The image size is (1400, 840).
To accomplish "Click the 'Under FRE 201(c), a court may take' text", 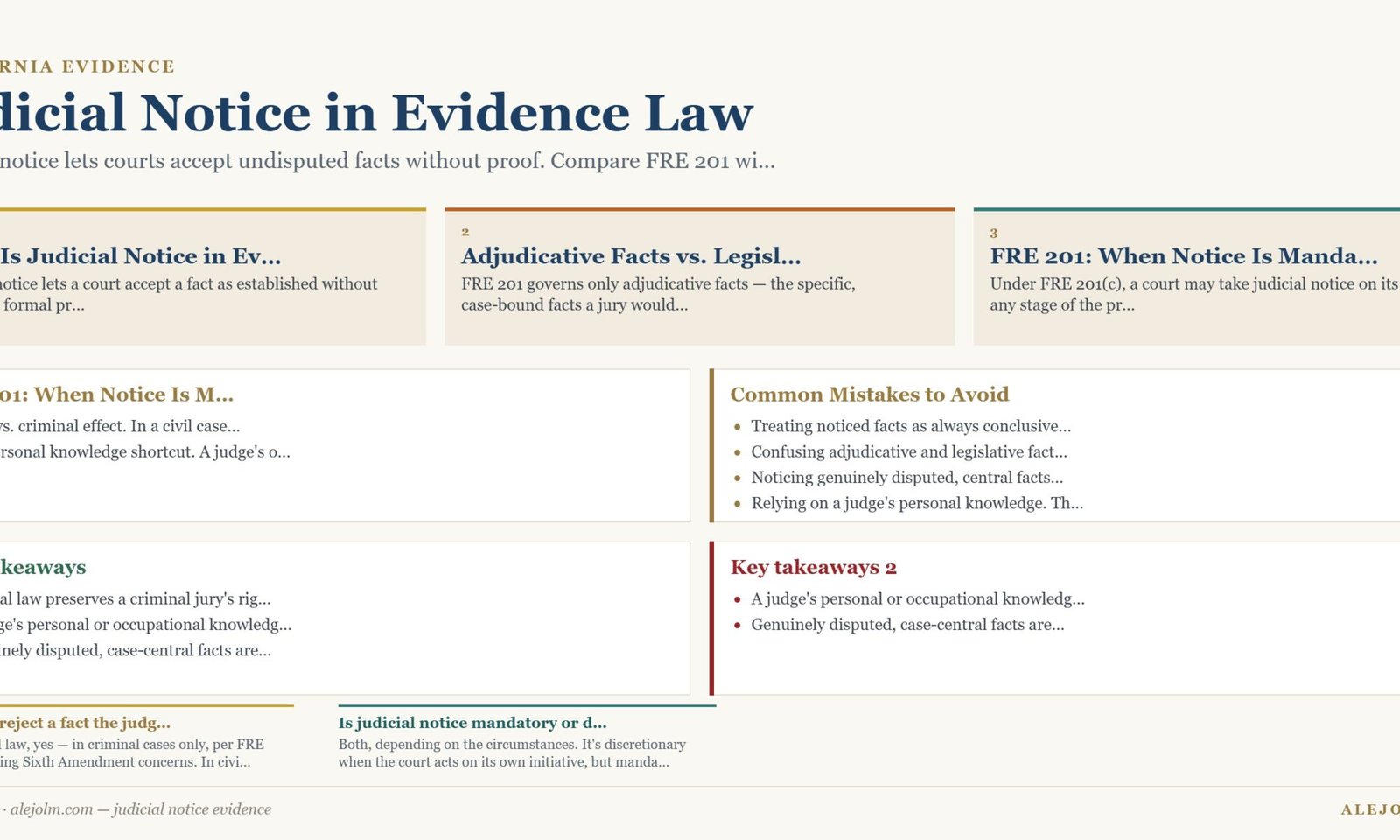I will point(1194,294).
